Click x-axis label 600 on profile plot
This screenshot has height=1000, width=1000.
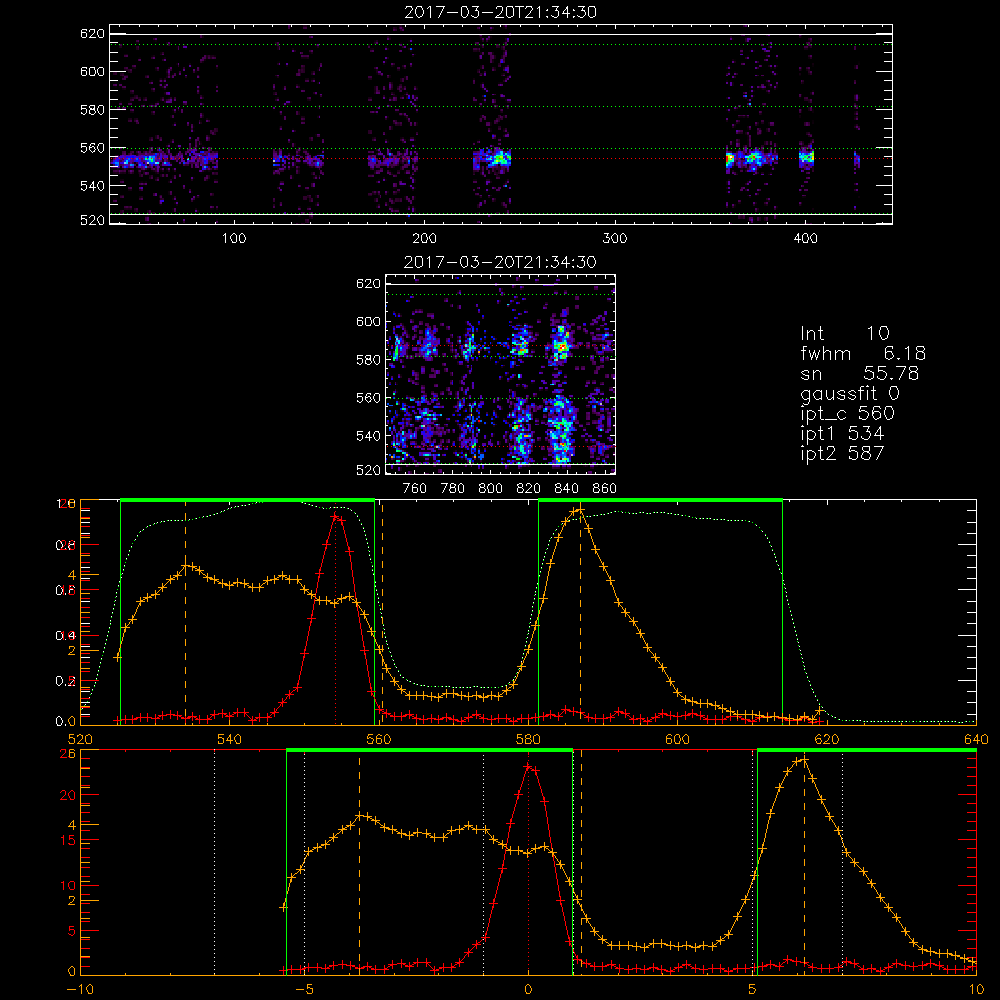click(x=677, y=739)
